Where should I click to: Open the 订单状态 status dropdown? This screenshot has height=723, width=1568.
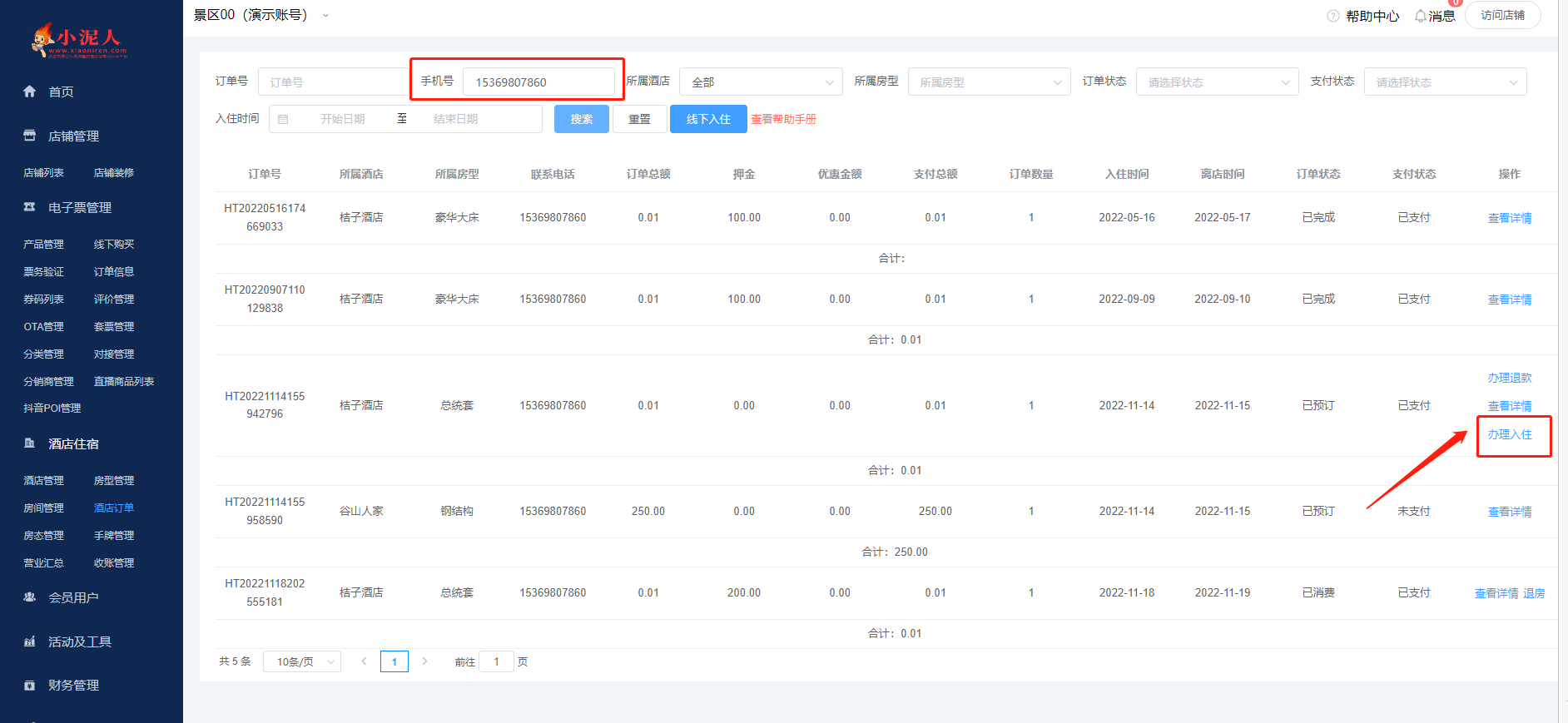(1217, 82)
